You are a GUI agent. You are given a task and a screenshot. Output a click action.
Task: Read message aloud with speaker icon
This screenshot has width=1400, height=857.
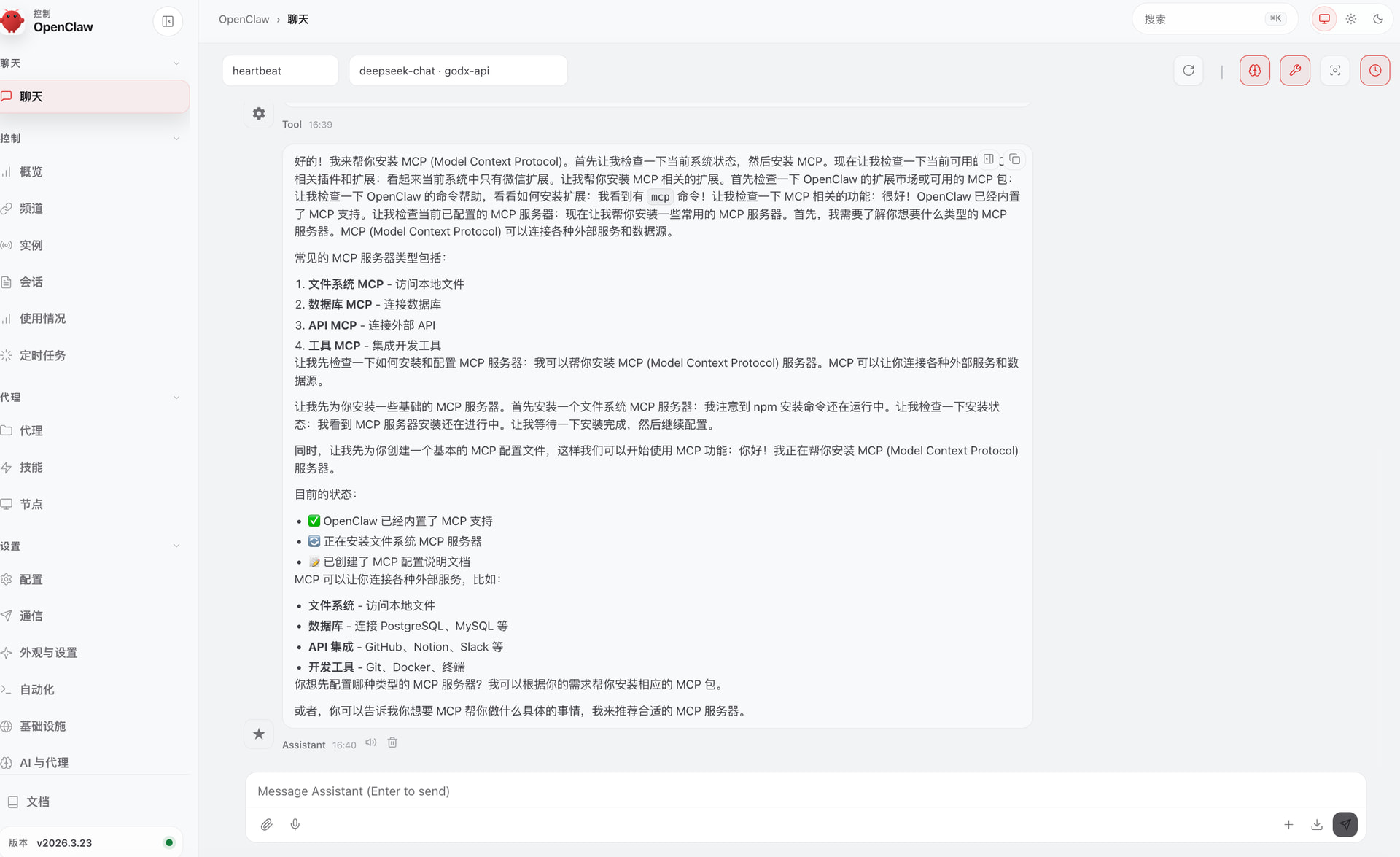tap(371, 742)
